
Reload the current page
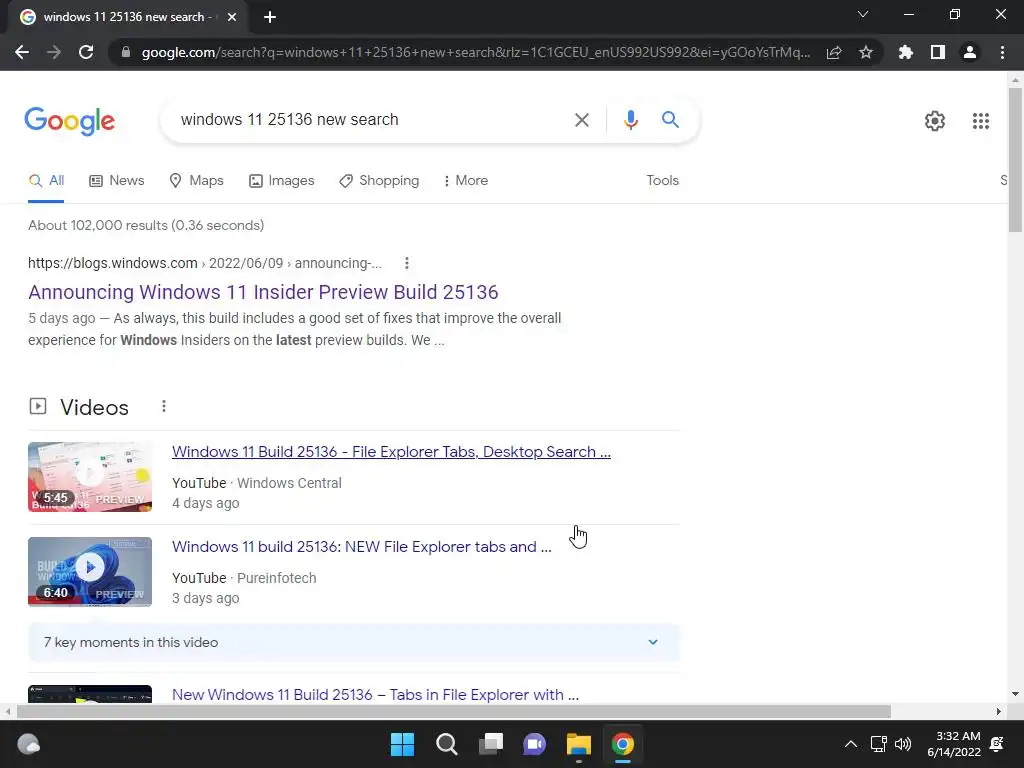pyautogui.click(x=86, y=52)
